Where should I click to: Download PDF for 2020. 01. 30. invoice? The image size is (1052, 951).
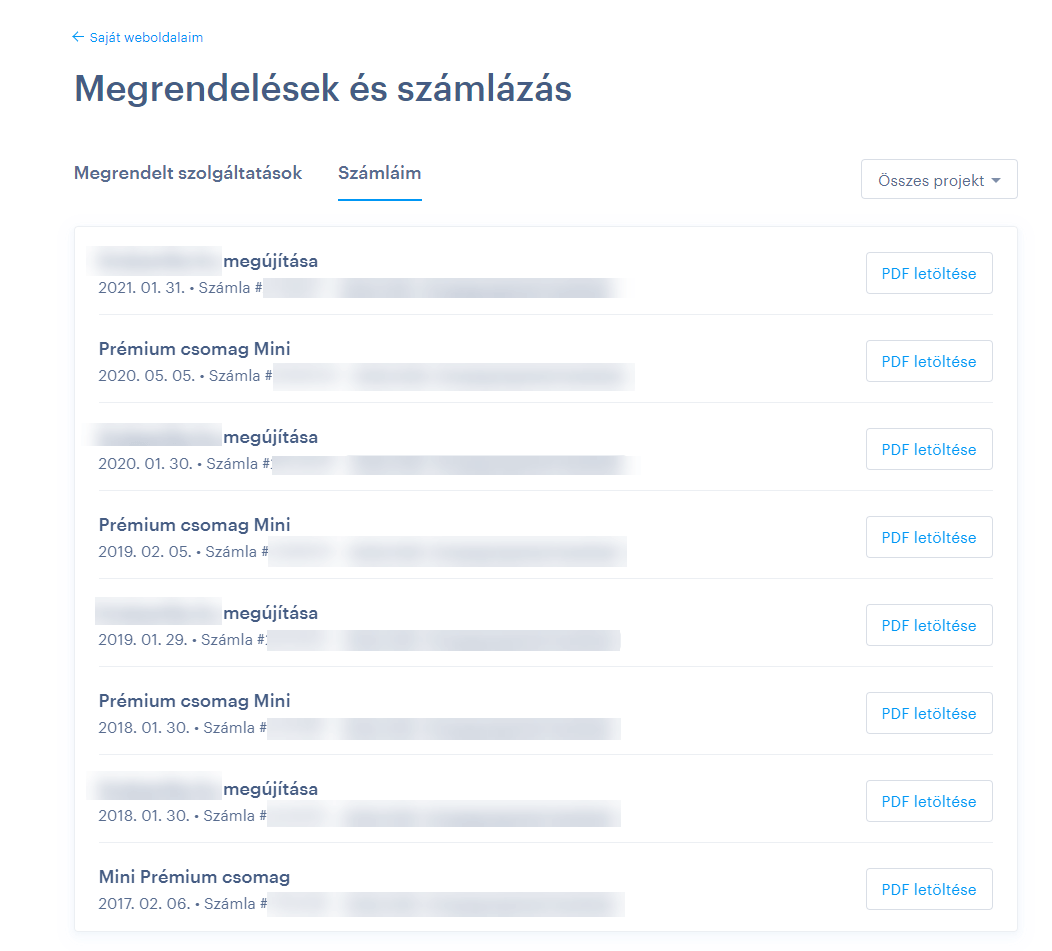pos(929,449)
